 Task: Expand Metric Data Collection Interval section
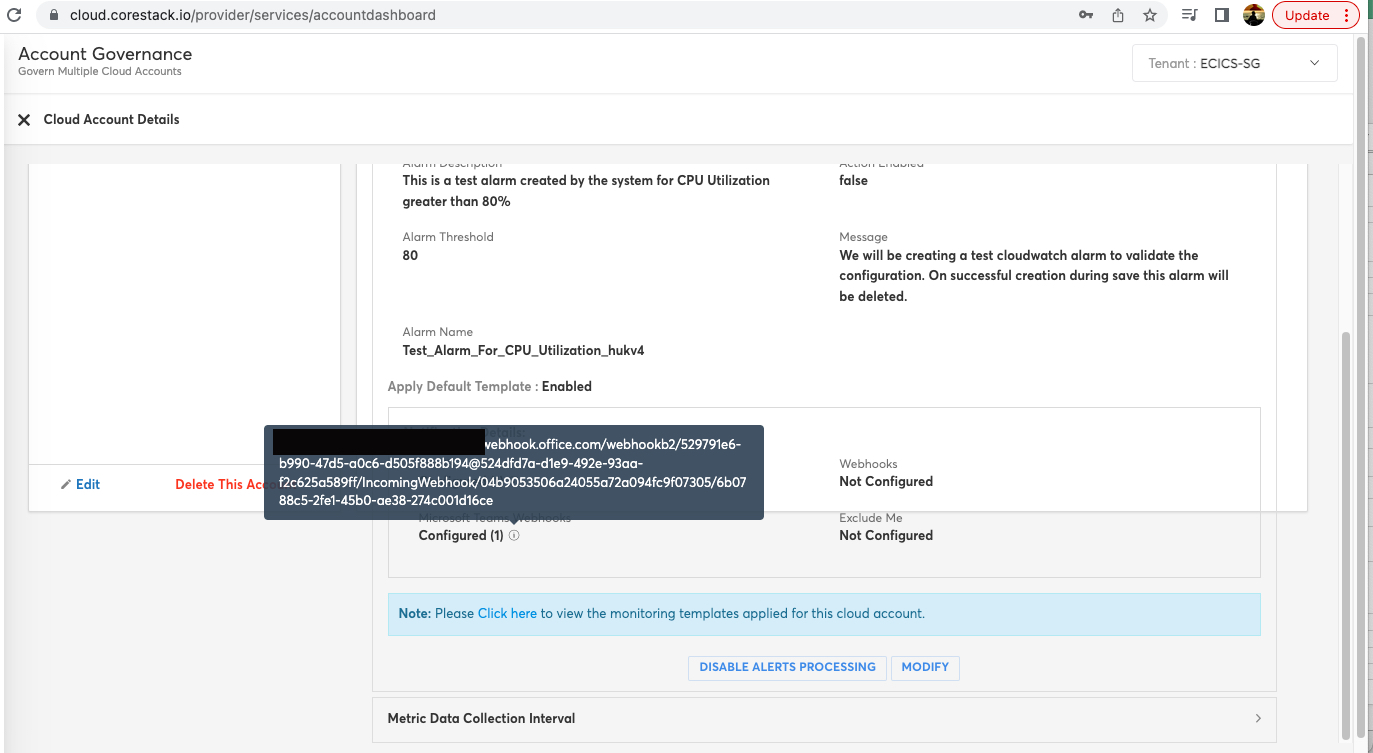pos(824,719)
